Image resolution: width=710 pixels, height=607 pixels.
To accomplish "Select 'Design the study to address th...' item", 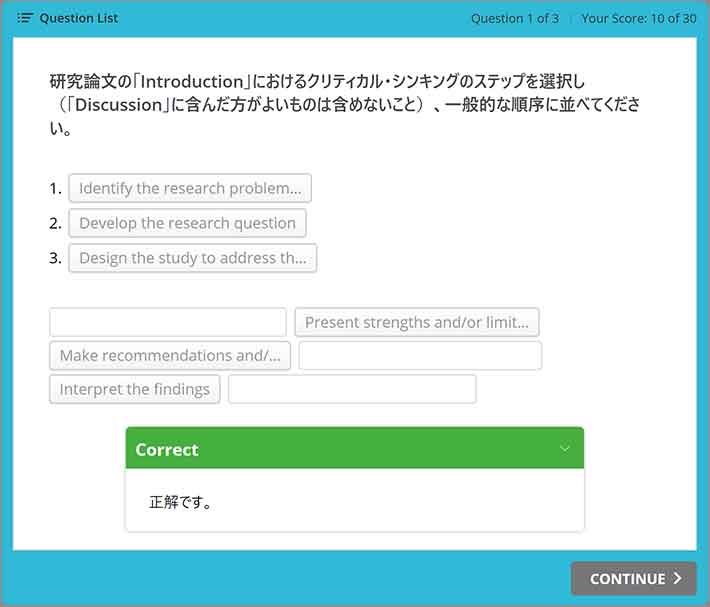I will coord(193,258).
